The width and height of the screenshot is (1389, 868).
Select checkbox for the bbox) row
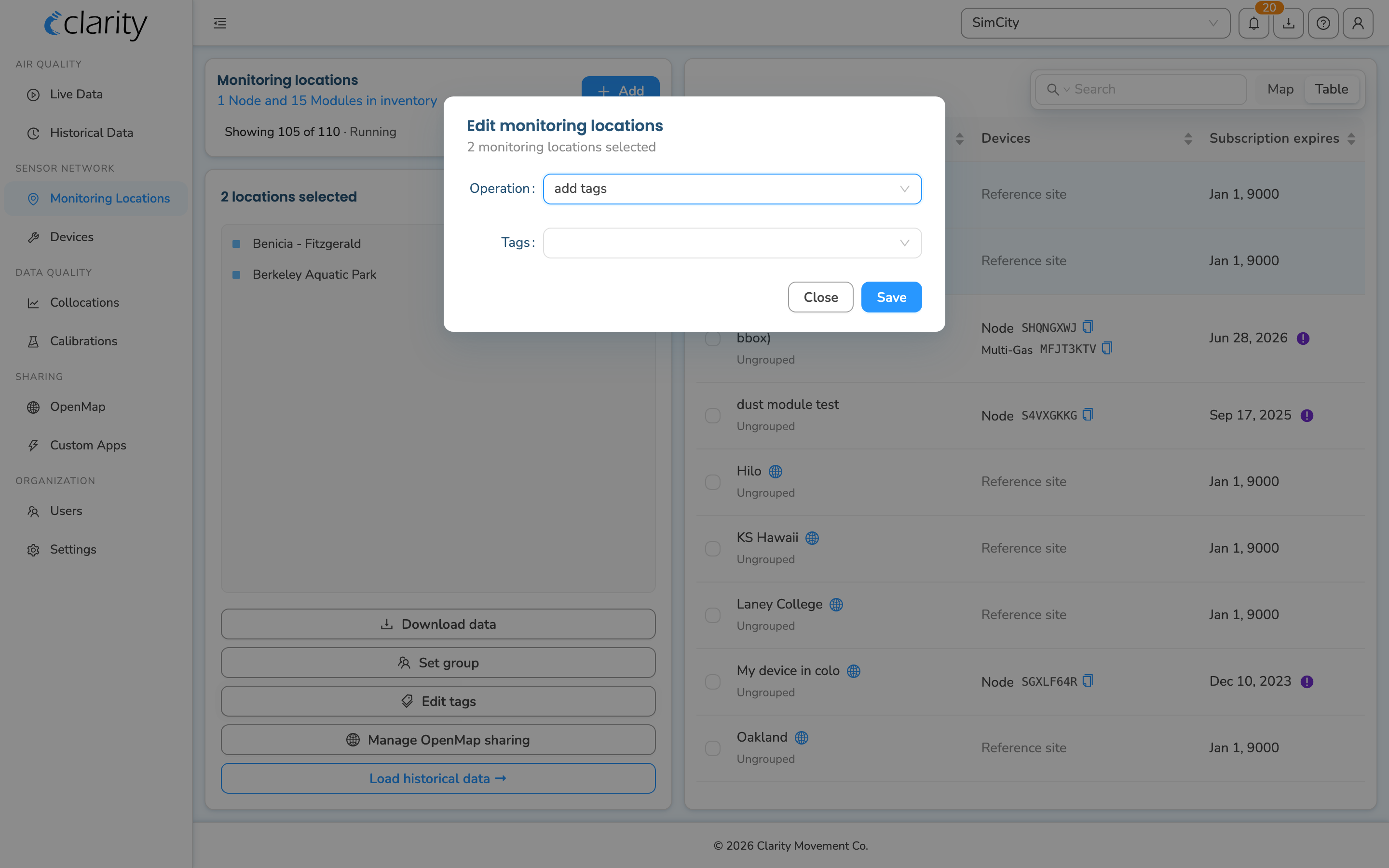[713, 338]
